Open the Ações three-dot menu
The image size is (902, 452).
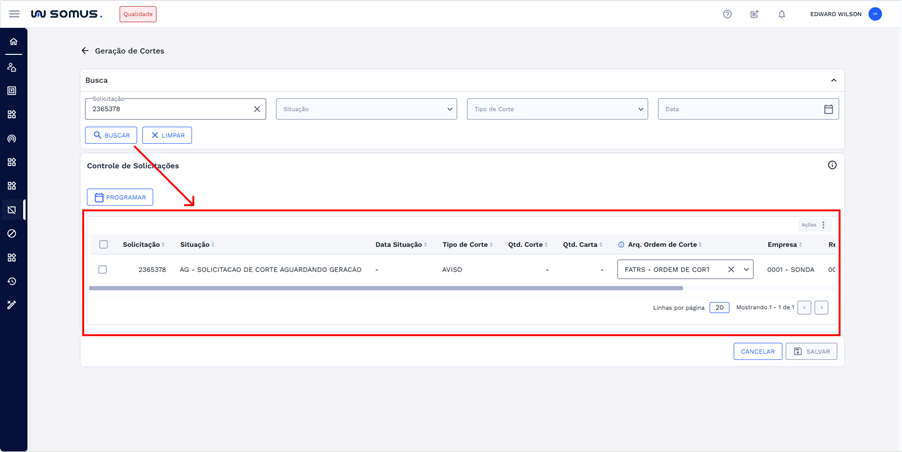(x=823, y=225)
